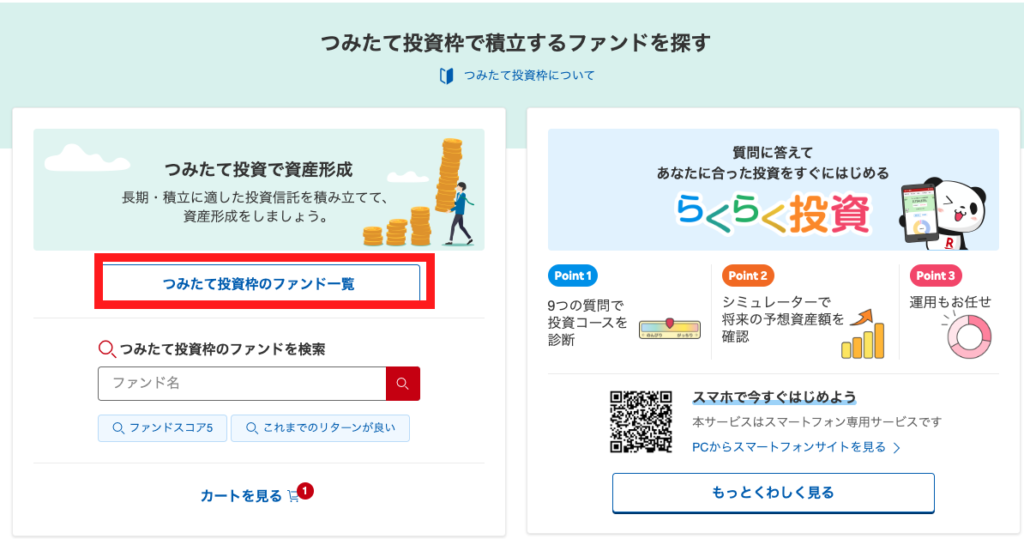Click the スマホで今すぐはじめよう heading

pos(774,397)
